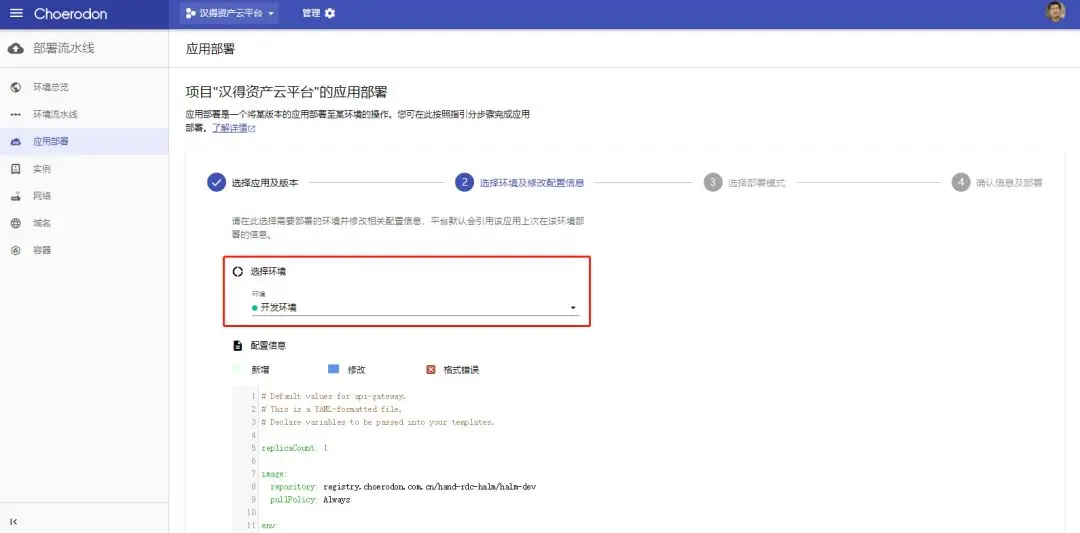
Task: Click the file icon beside 配置信息
Action: (238, 345)
